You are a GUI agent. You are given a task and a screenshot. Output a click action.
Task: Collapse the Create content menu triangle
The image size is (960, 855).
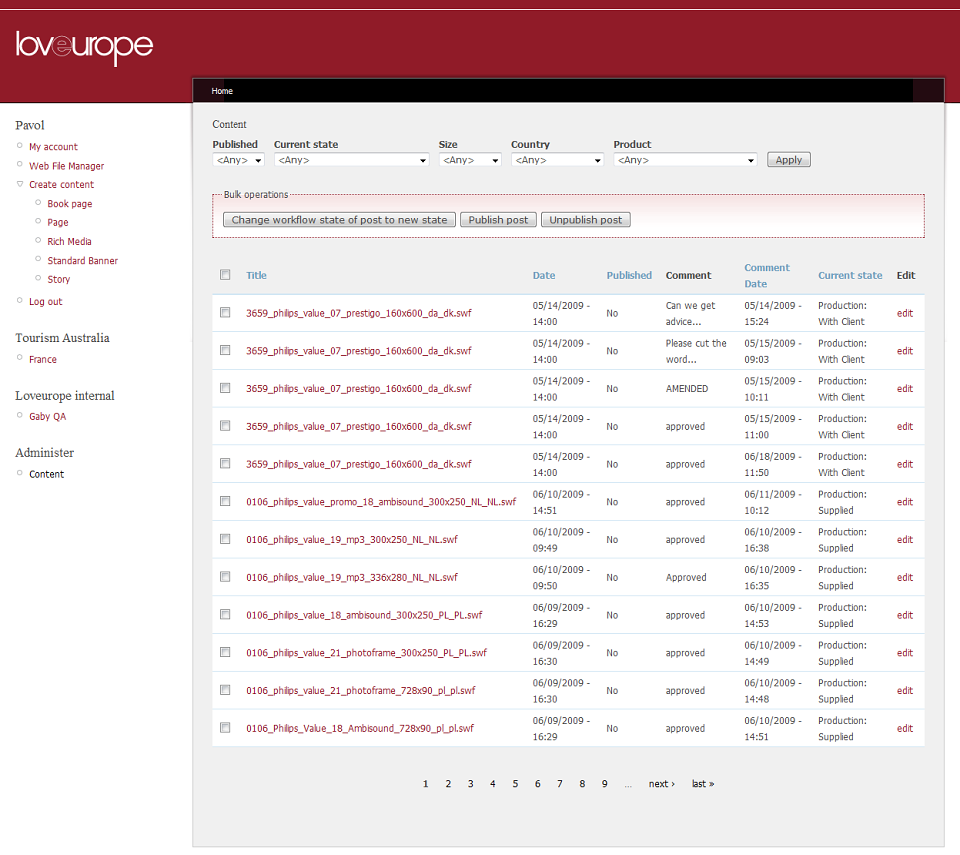coord(20,184)
